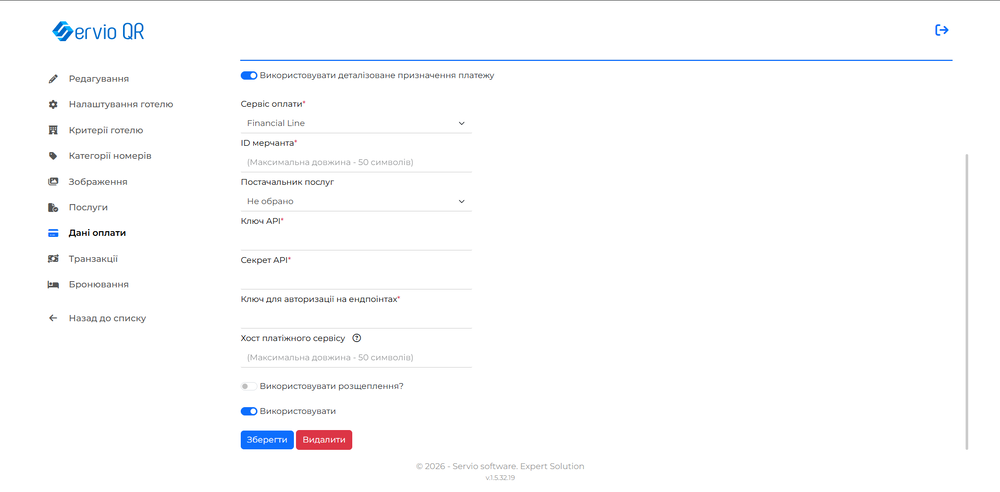1000x492 pixels.
Task: Open the Постачальник послуг dropdown
Action: 356,201
